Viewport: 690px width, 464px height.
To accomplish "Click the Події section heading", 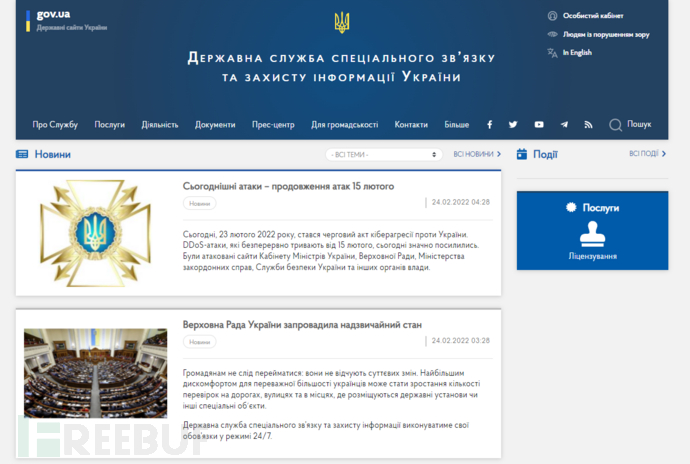I will 545,155.
